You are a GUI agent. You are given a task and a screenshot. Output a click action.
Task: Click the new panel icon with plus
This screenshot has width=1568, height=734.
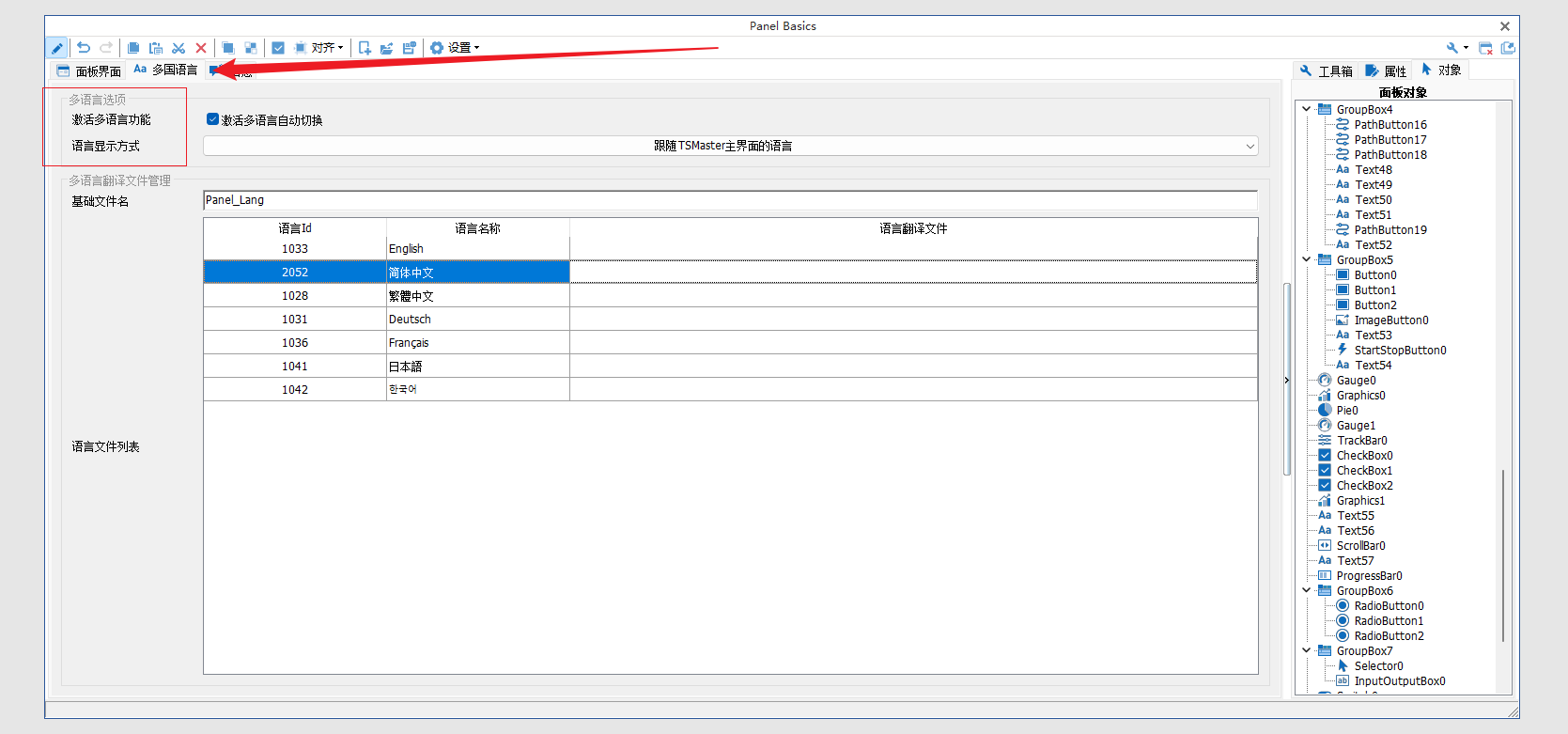pyautogui.click(x=365, y=48)
